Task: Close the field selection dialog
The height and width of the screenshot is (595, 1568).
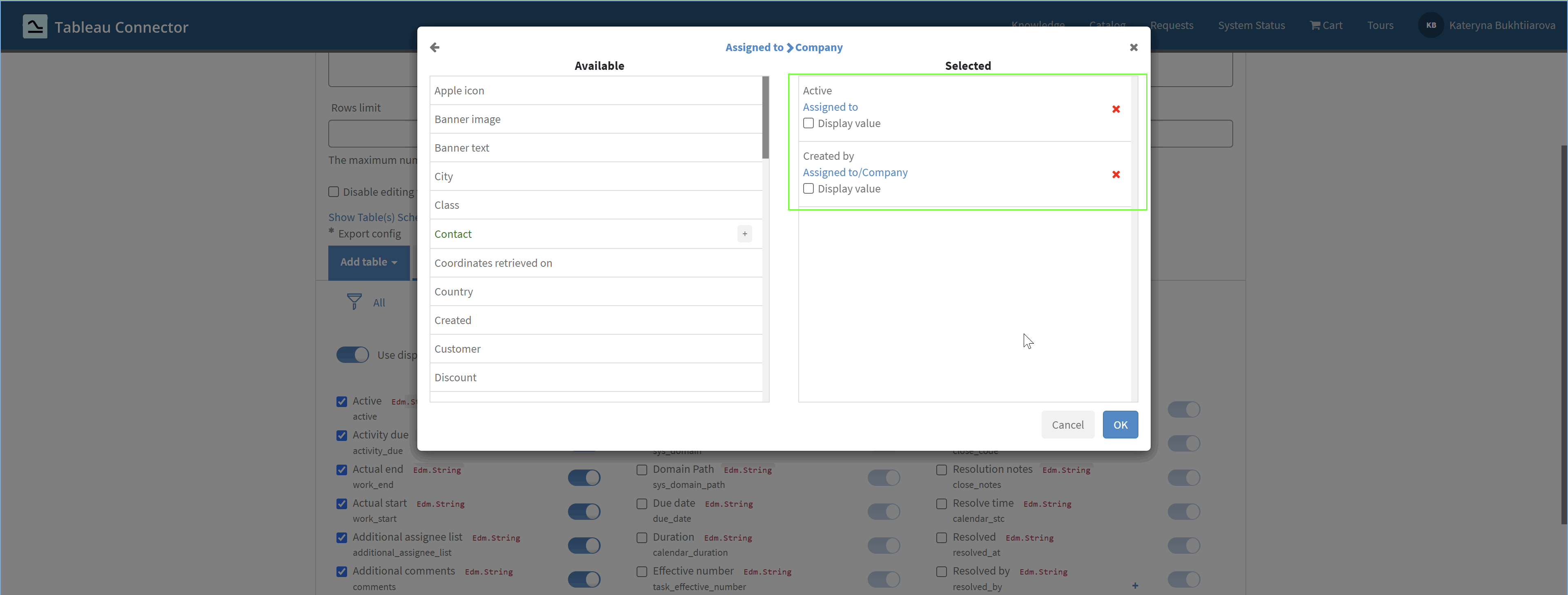Action: [x=1134, y=47]
